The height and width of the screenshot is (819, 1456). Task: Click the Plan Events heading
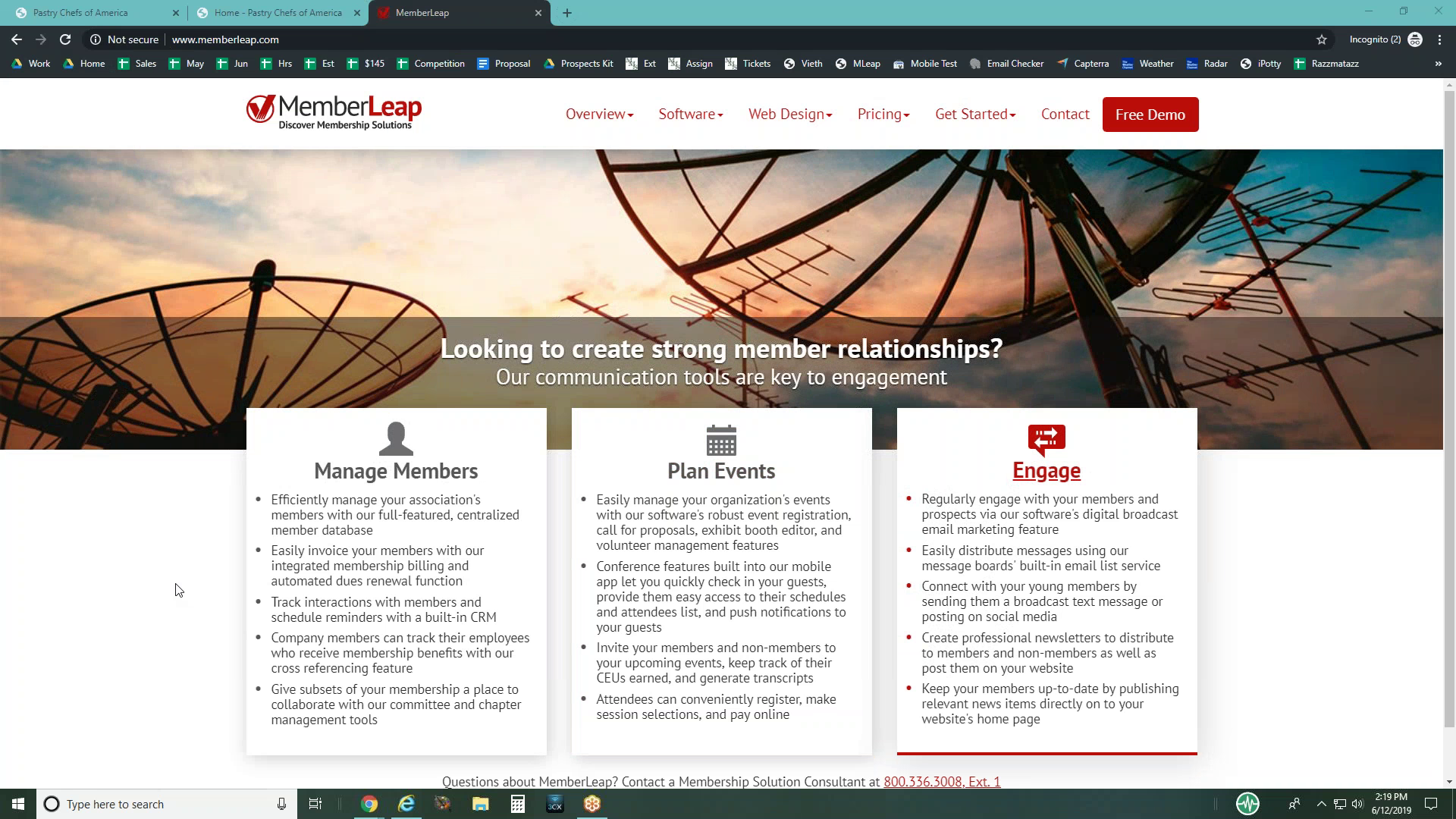click(721, 471)
